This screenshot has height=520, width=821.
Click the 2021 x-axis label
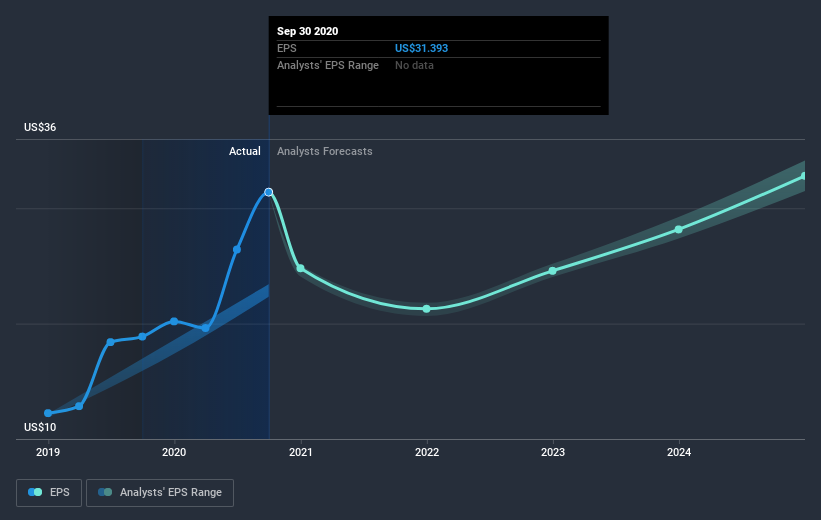coord(301,452)
